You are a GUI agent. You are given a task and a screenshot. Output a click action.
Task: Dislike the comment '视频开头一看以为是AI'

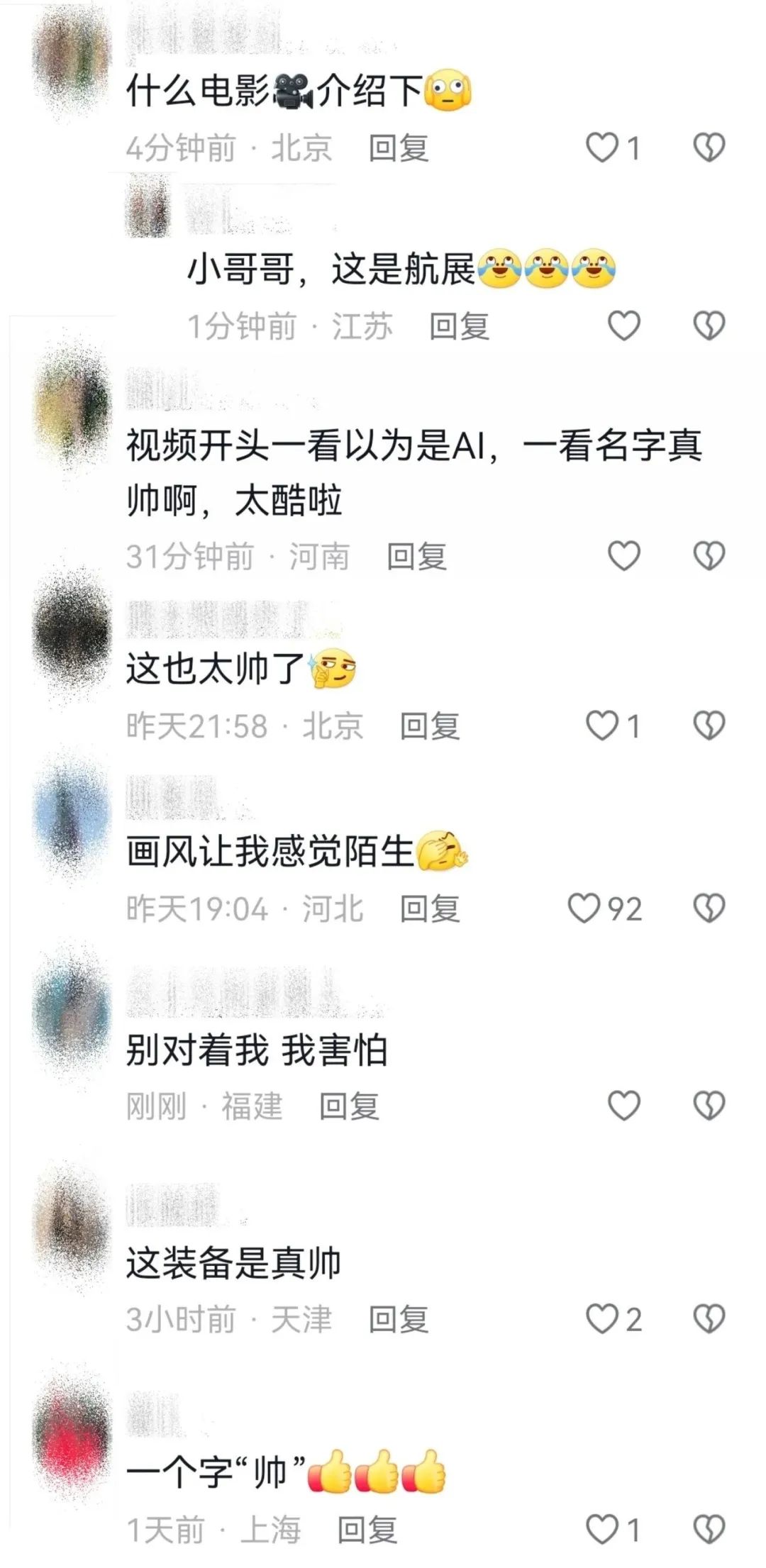pos(709,556)
